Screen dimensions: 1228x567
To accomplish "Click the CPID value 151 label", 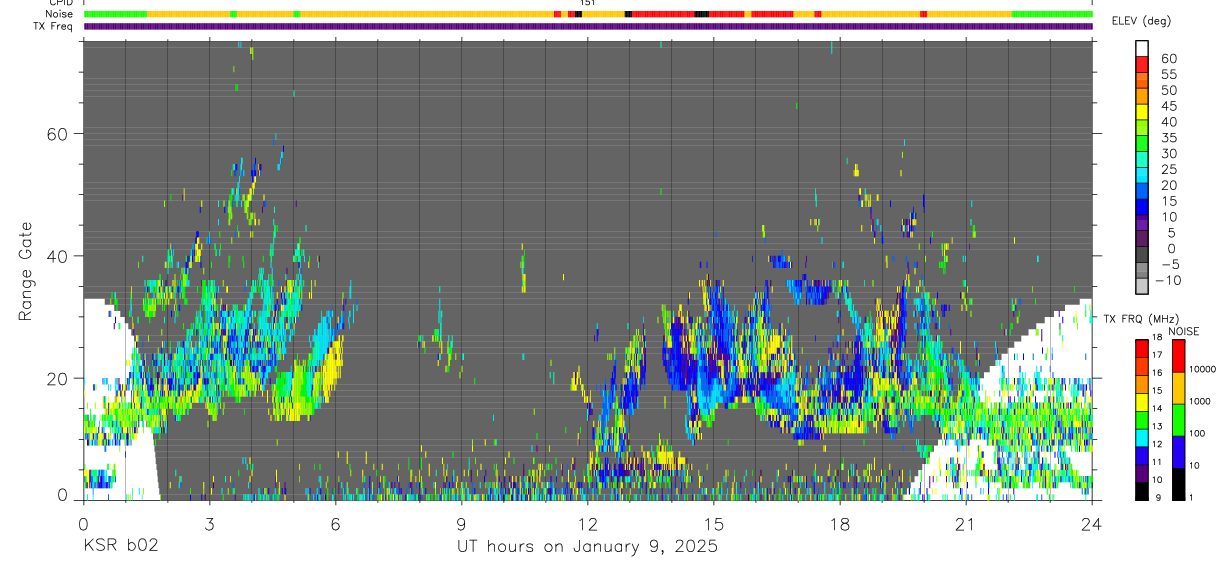I will pos(588,3).
